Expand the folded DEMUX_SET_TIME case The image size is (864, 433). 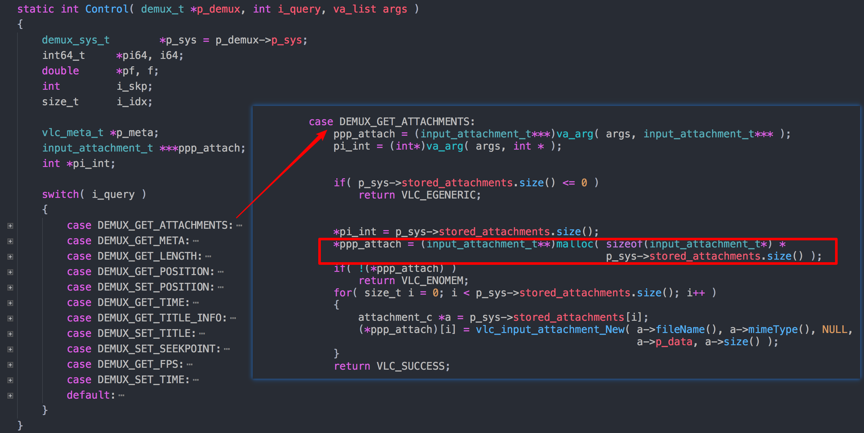click(10, 380)
